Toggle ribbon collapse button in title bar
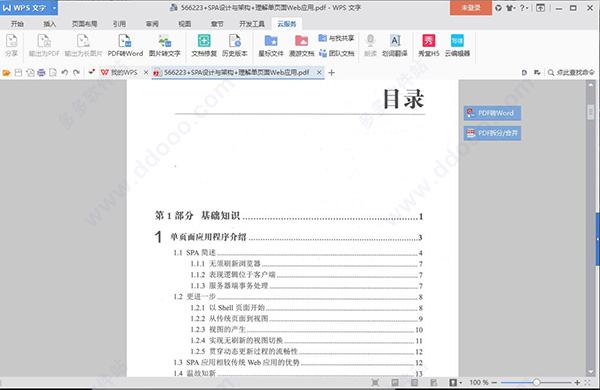Image resolution: width=600 pixels, height=390 pixels. pos(540,8)
